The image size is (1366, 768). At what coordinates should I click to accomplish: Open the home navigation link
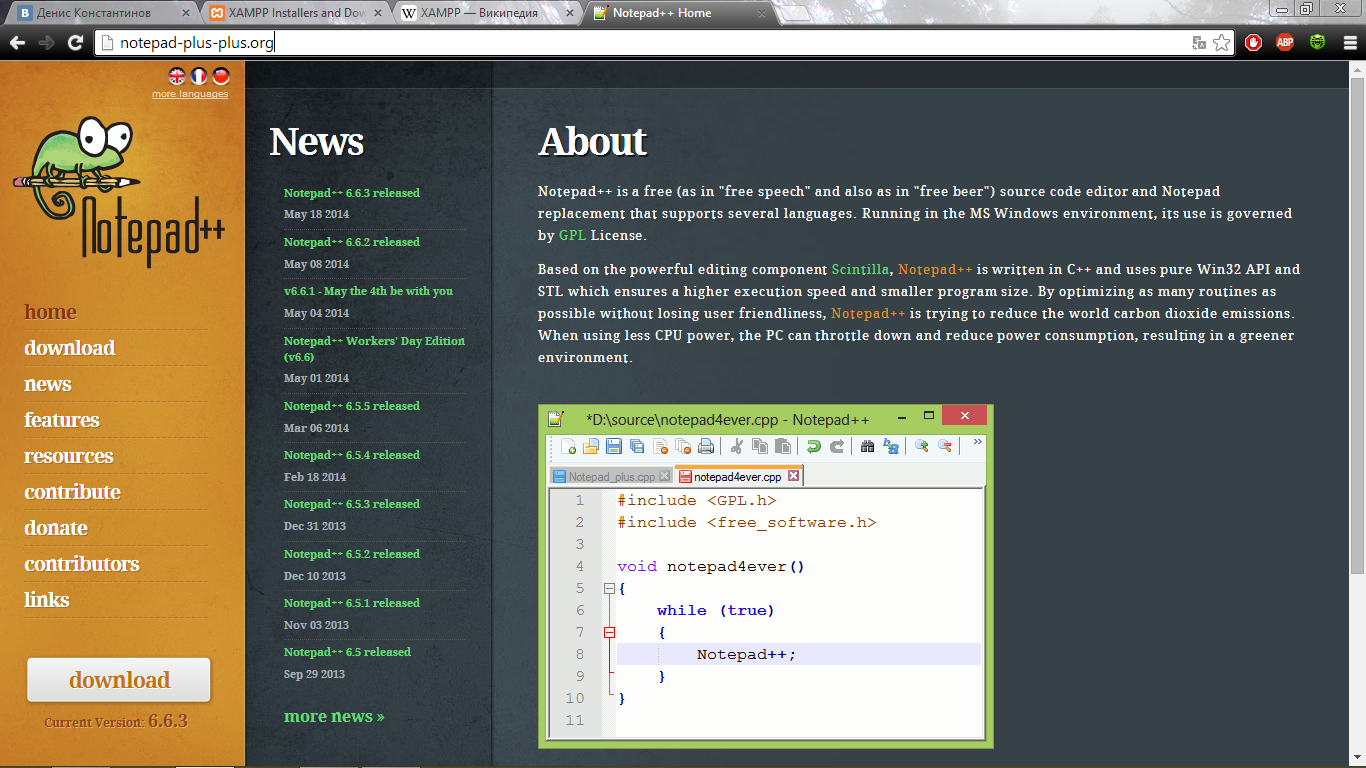pos(50,312)
